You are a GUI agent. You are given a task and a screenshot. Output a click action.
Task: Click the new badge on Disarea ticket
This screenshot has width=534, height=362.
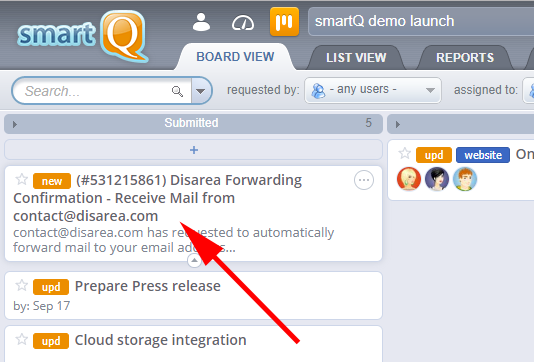[52, 181]
